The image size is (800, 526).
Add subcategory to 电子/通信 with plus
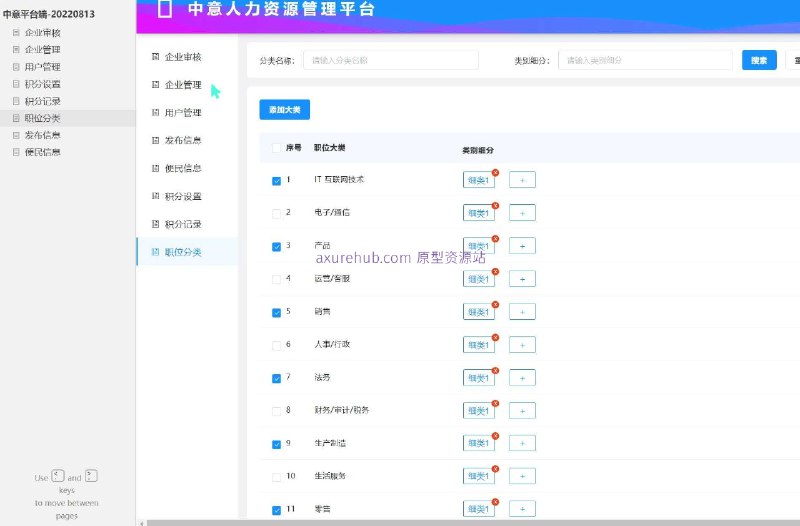522,213
